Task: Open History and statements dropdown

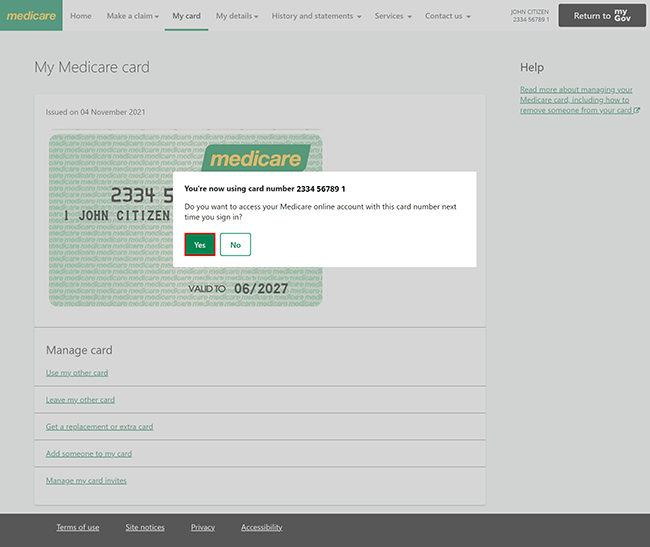Action: click(316, 16)
